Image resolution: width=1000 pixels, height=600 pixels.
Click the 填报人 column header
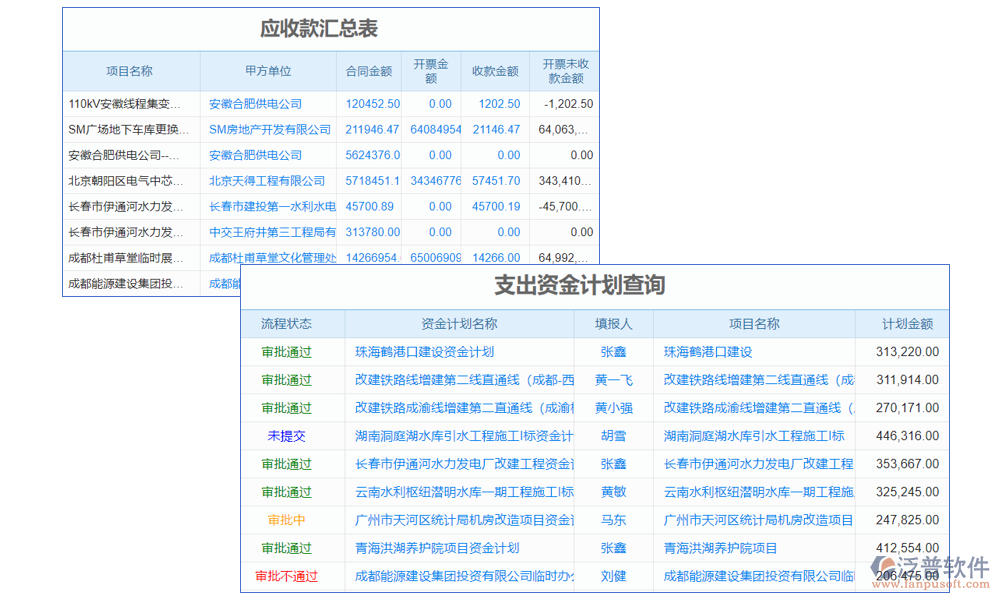613,323
